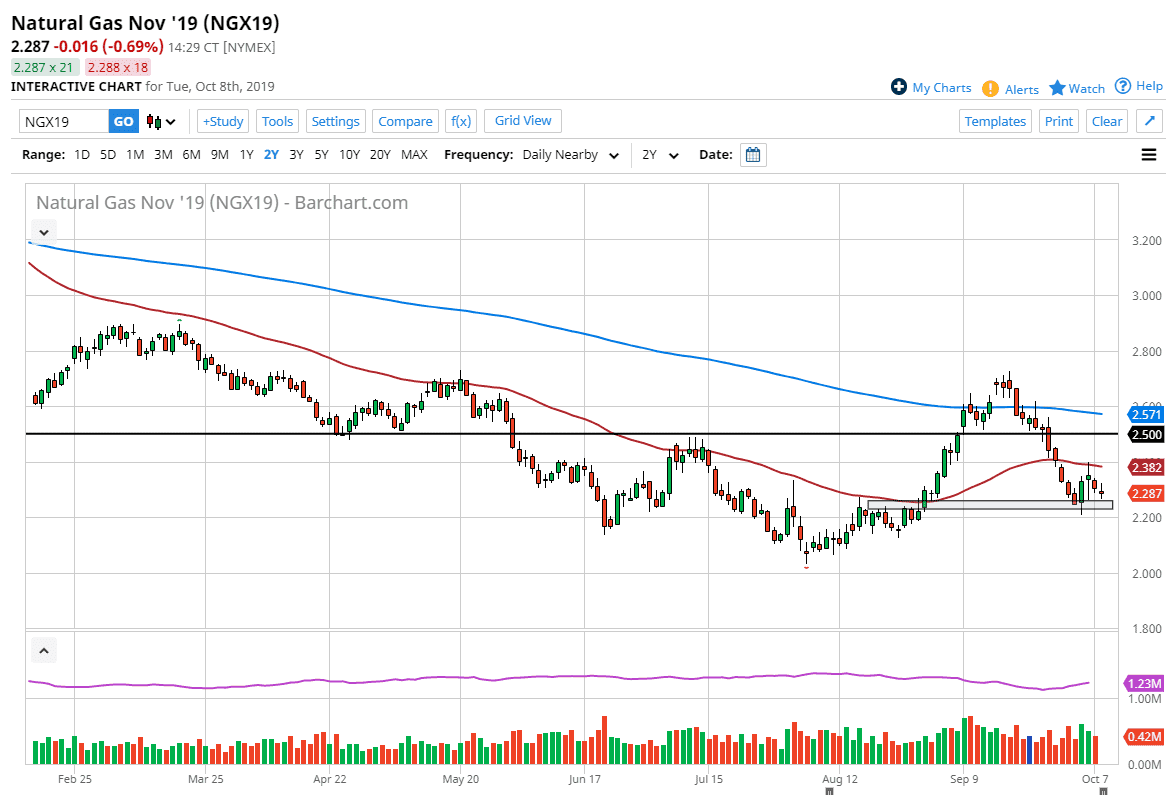Click the My Charts plus icon

(899, 87)
